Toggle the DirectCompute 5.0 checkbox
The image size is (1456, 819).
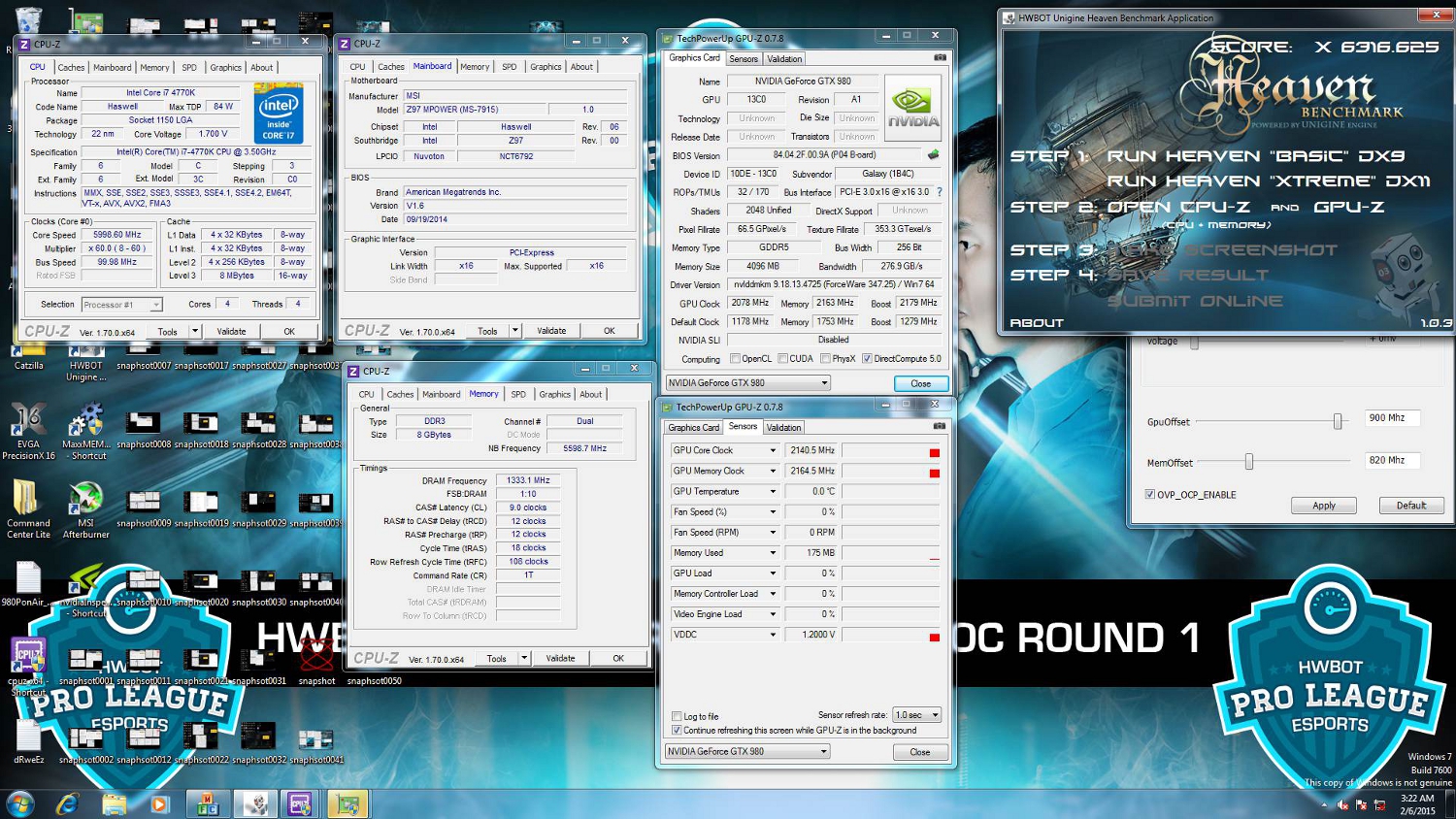click(867, 359)
